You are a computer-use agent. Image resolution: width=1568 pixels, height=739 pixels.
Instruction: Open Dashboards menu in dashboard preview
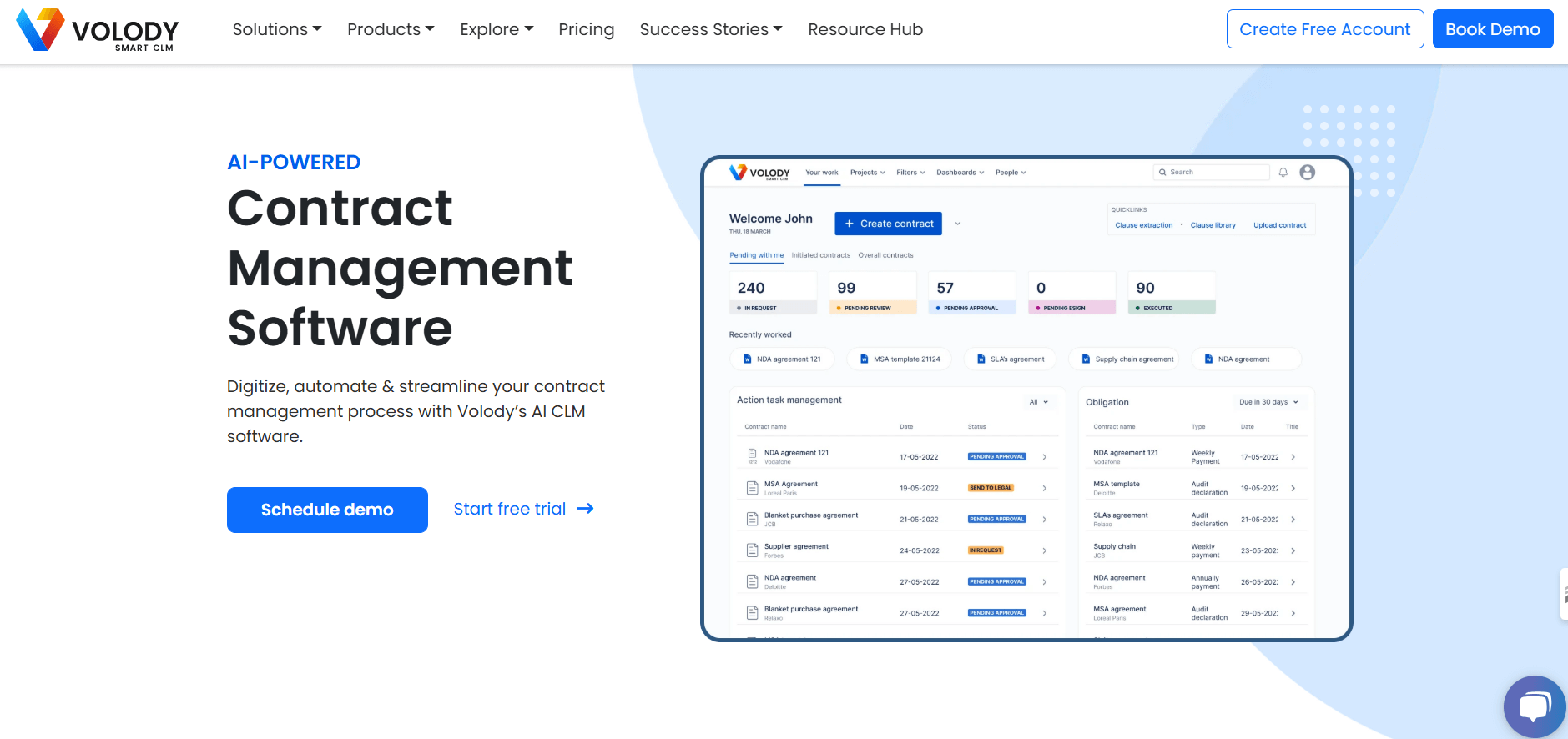960,173
